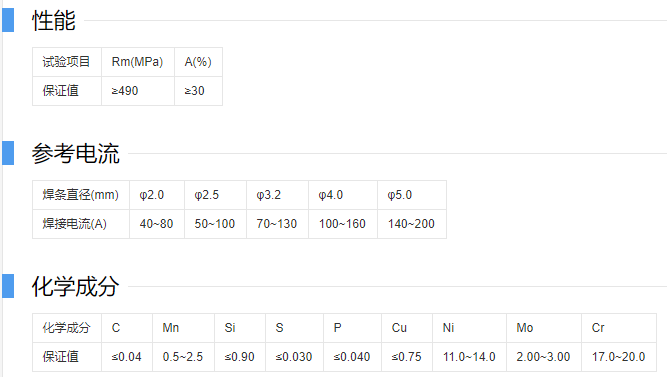Click the 140~200 current cell
Viewport: 667px width, 377px height.
pyautogui.click(x=412, y=224)
